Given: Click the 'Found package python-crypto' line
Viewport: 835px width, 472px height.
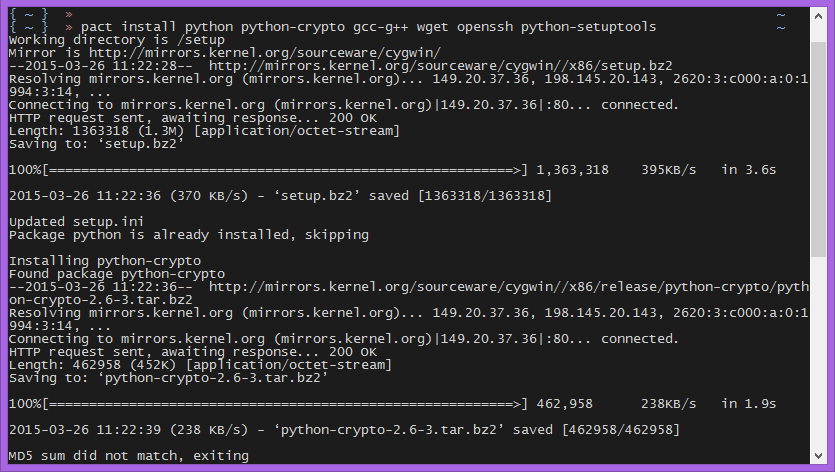Looking at the screenshot, I should point(116,273).
